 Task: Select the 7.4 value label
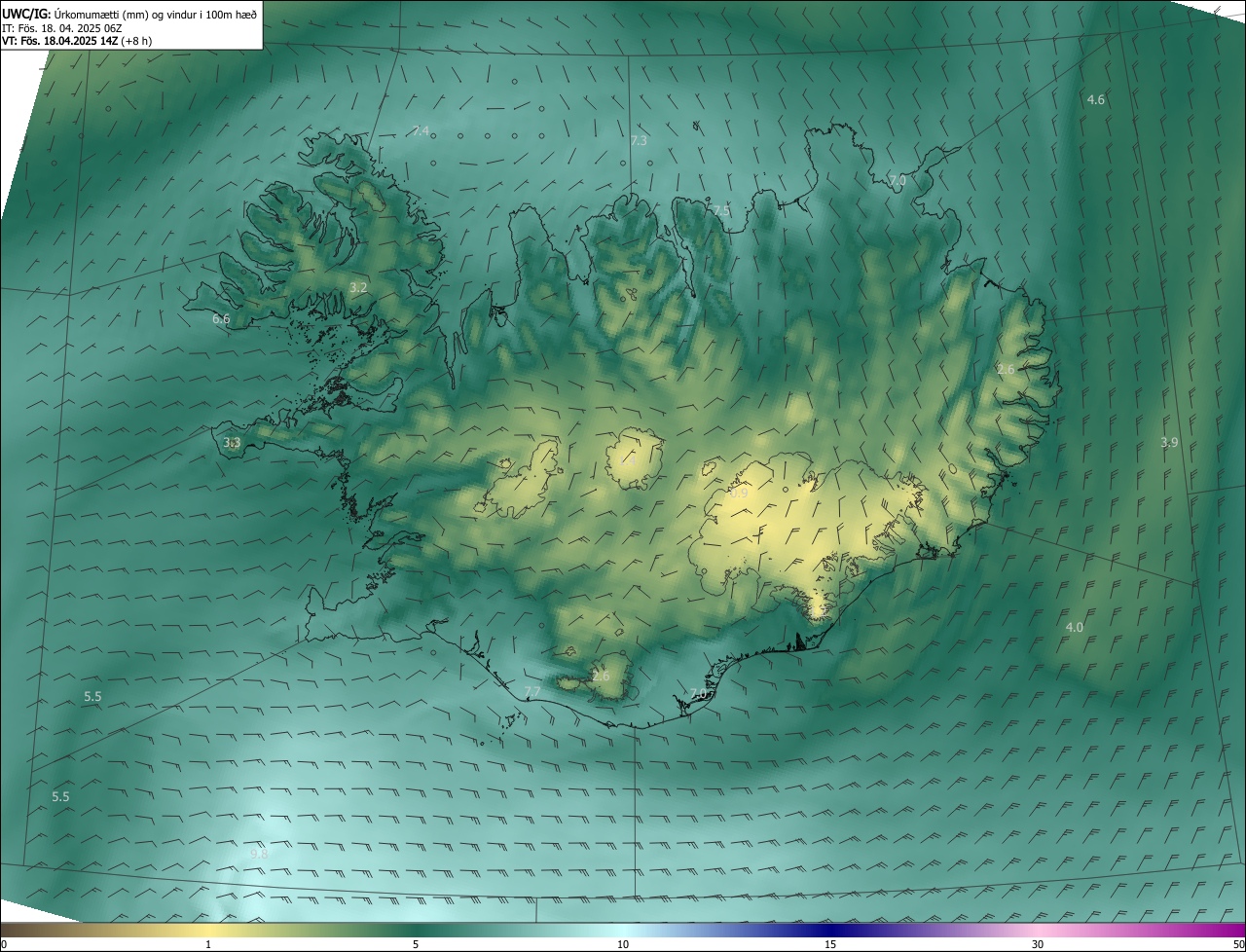click(x=421, y=130)
